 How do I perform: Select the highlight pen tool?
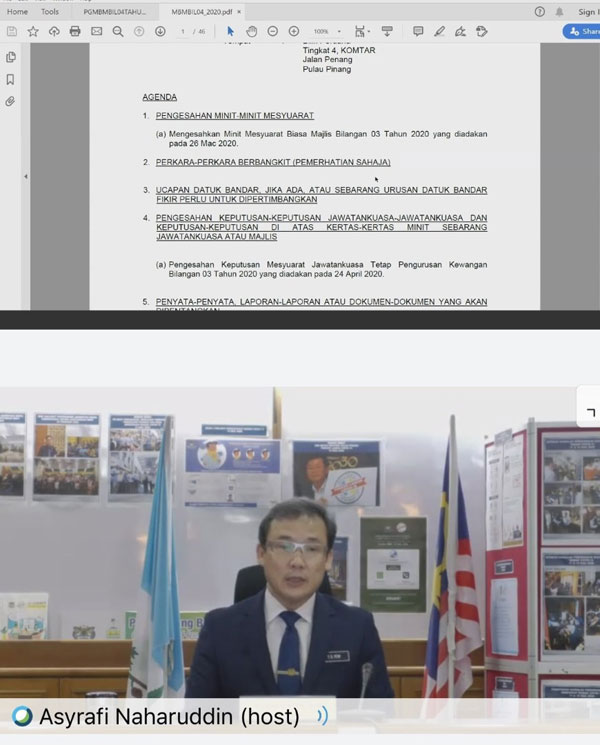(439, 31)
